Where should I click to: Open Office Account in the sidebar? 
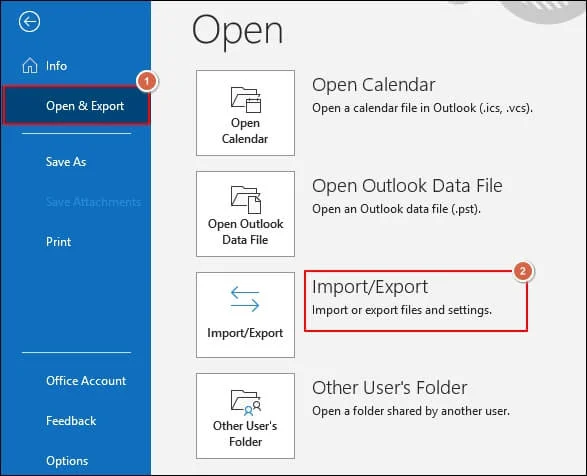coord(86,381)
